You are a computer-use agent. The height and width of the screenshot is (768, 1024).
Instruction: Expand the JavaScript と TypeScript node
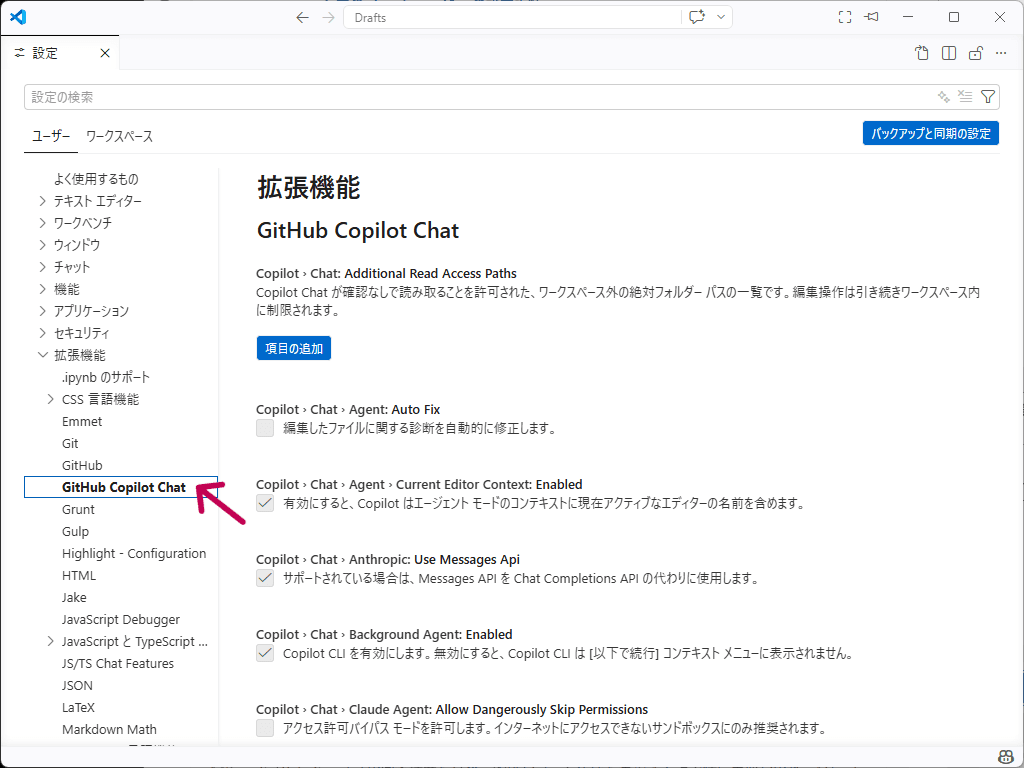tap(51, 641)
